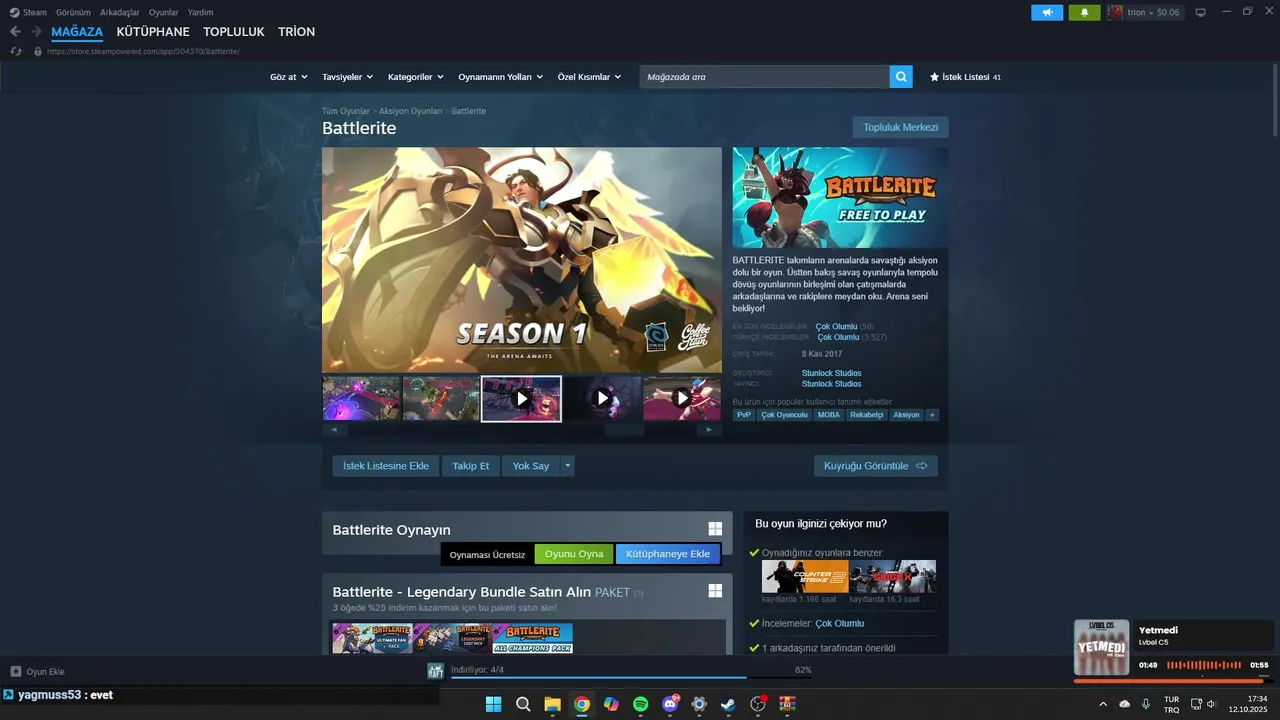The height and width of the screenshot is (720, 1280).
Task: Click the Takip Et button
Action: [x=471, y=466]
